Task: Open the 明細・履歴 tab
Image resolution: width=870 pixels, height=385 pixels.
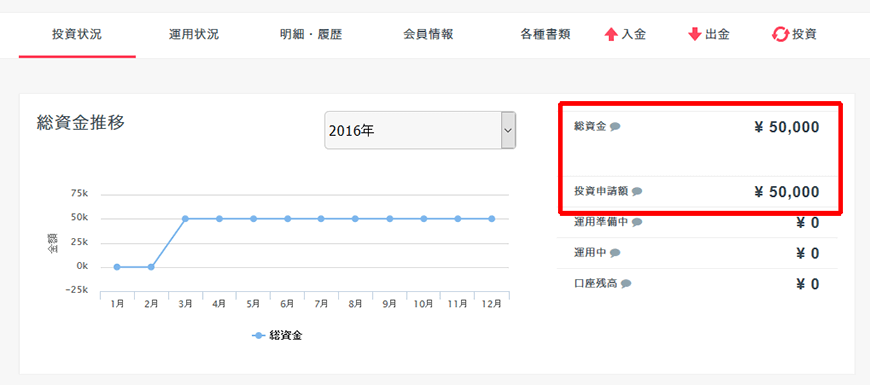Action: pos(311,34)
